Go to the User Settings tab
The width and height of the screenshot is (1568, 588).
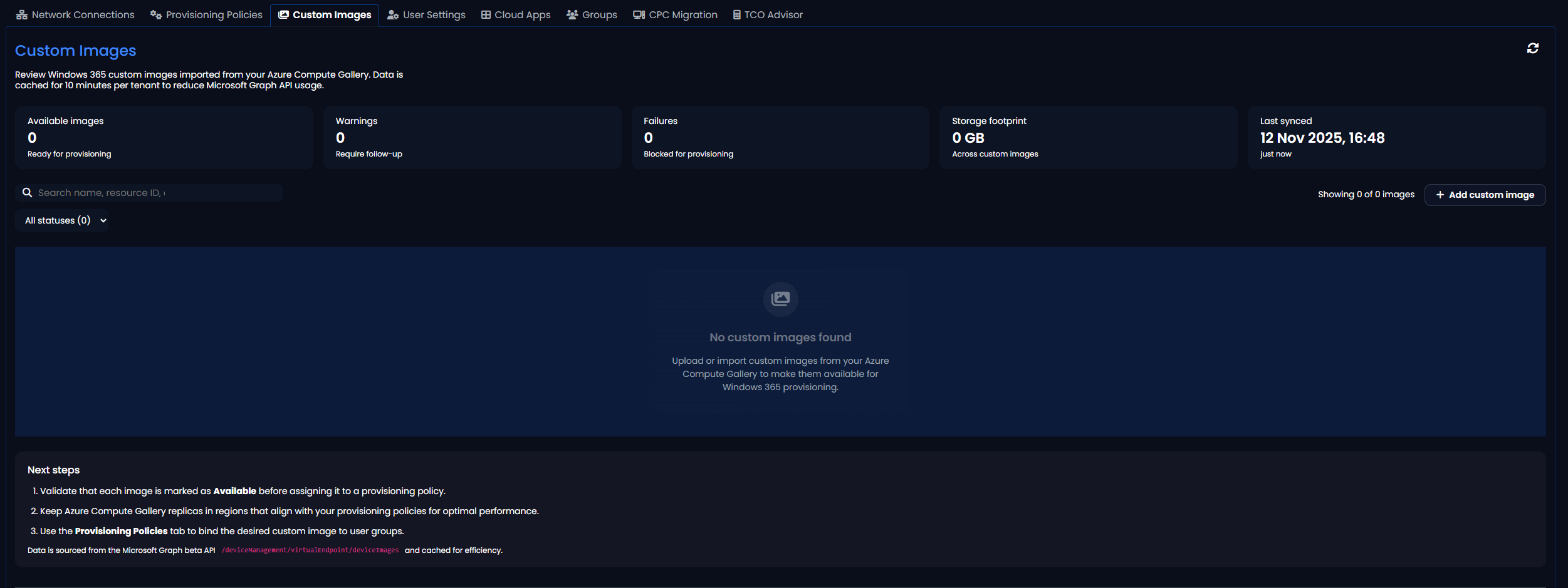(426, 14)
